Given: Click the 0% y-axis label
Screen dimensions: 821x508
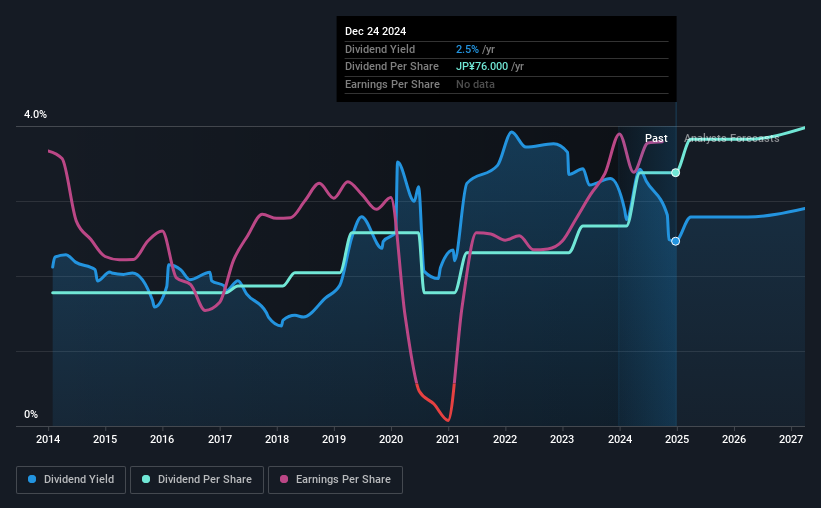Looking at the screenshot, I should coord(31,414).
